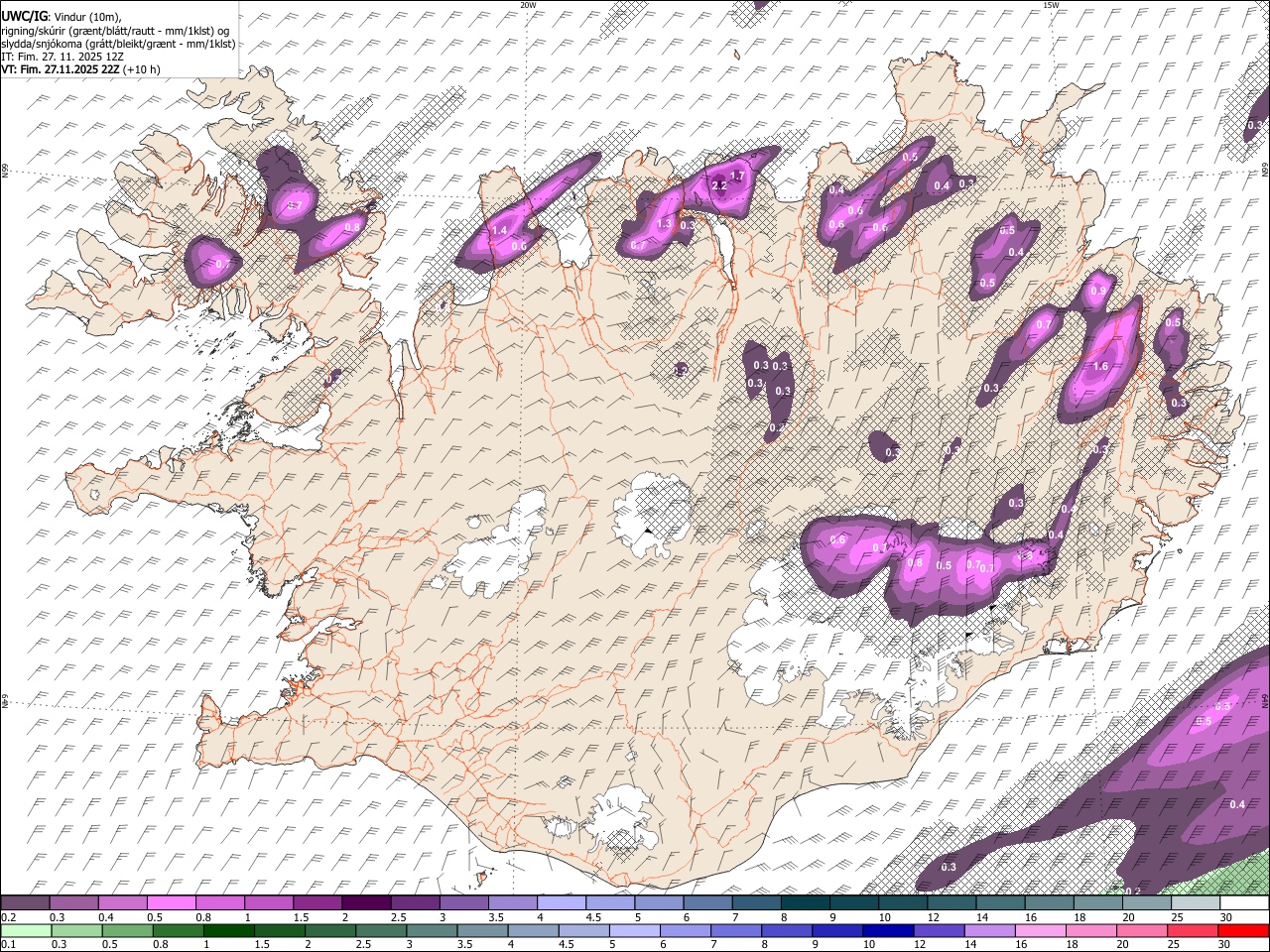Pick the snow legend swatch between 20 and 25
Image resolution: width=1270 pixels, height=952 pixels.
click(1146, 902)
